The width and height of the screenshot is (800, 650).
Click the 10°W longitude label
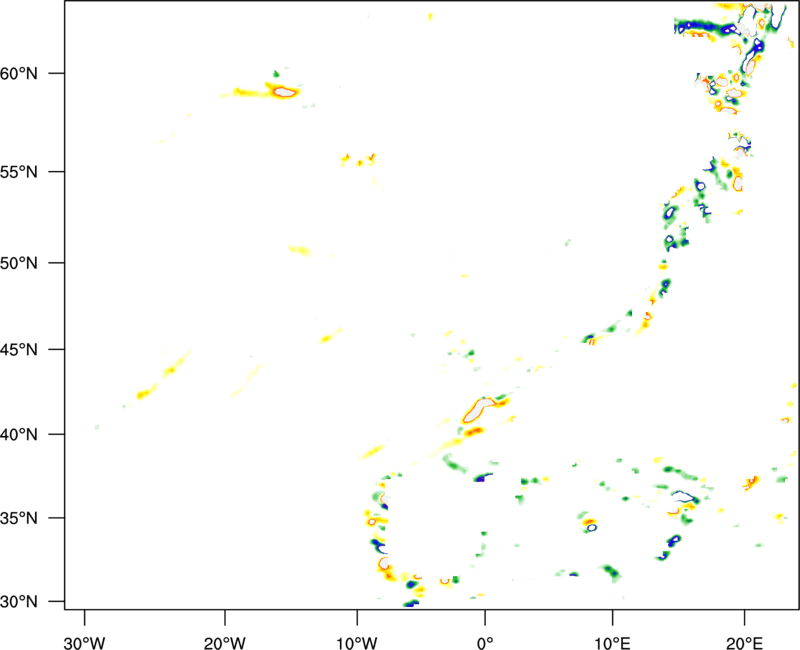point(357,643)
